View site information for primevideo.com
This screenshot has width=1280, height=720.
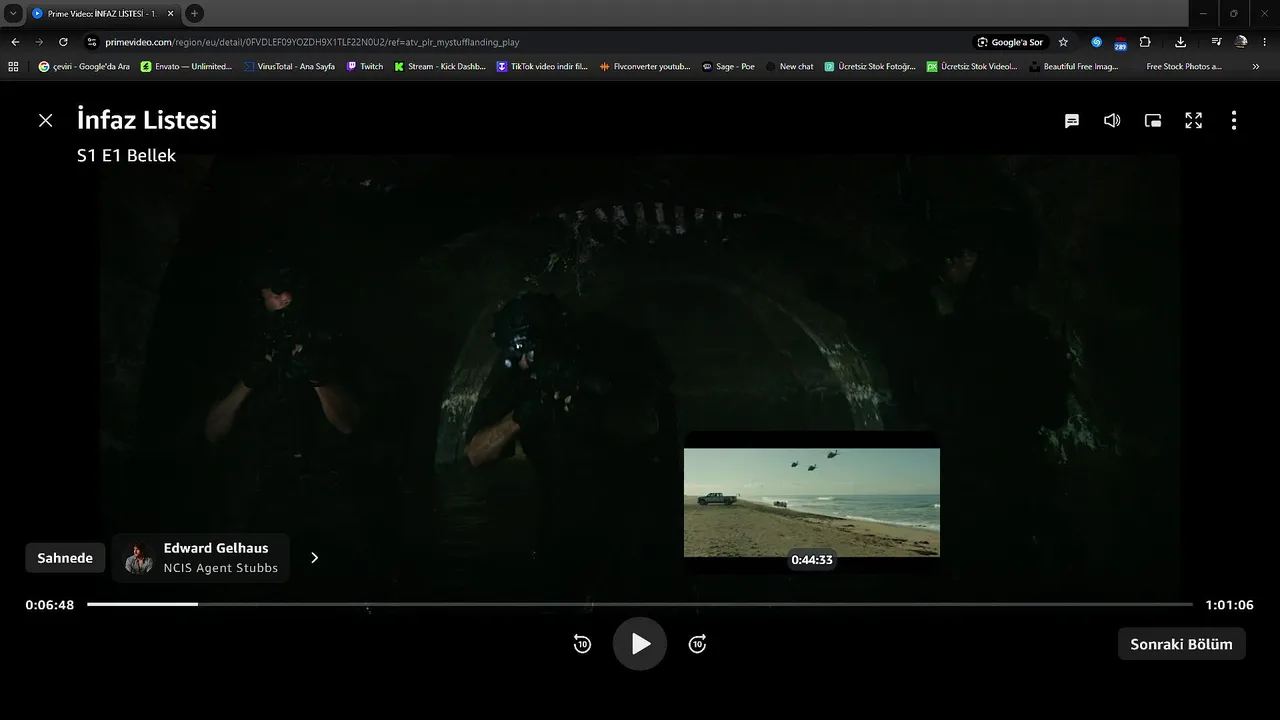[x=91, y=42]
